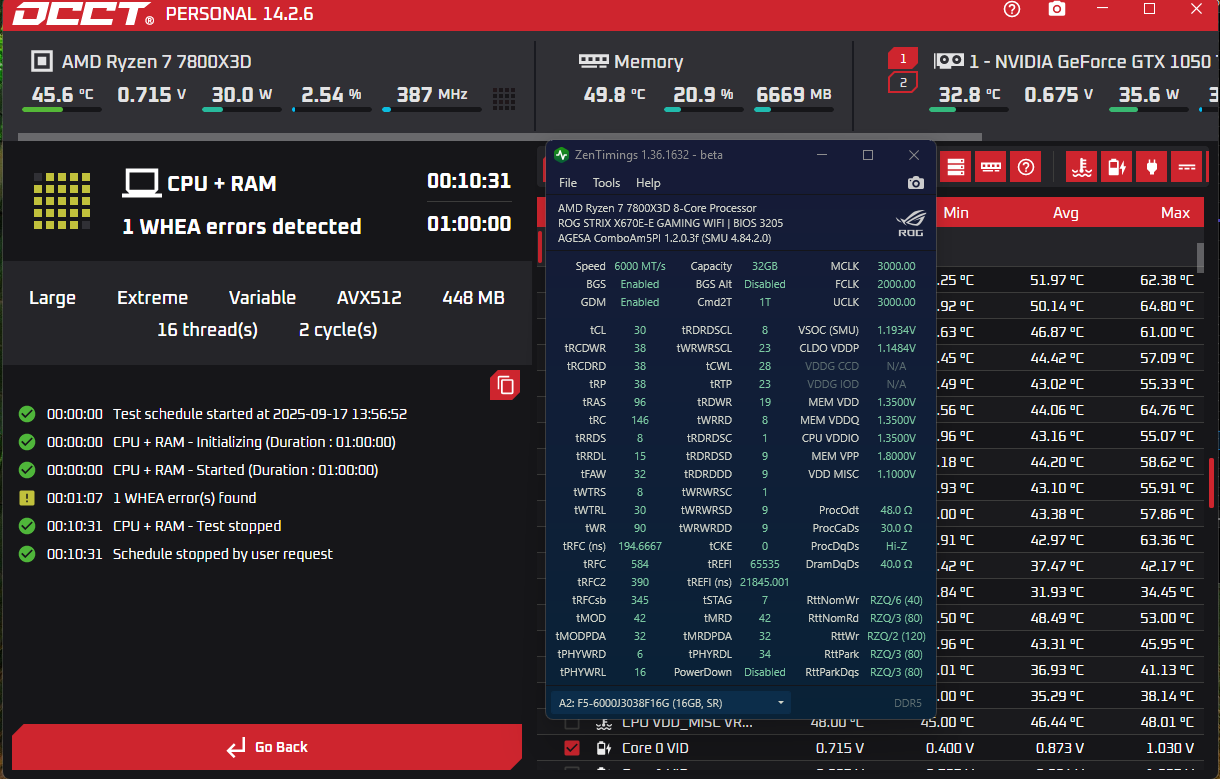Copy log with red copy icon
The height and width of the screenshot is (779, 1220).
click(505, 385)
